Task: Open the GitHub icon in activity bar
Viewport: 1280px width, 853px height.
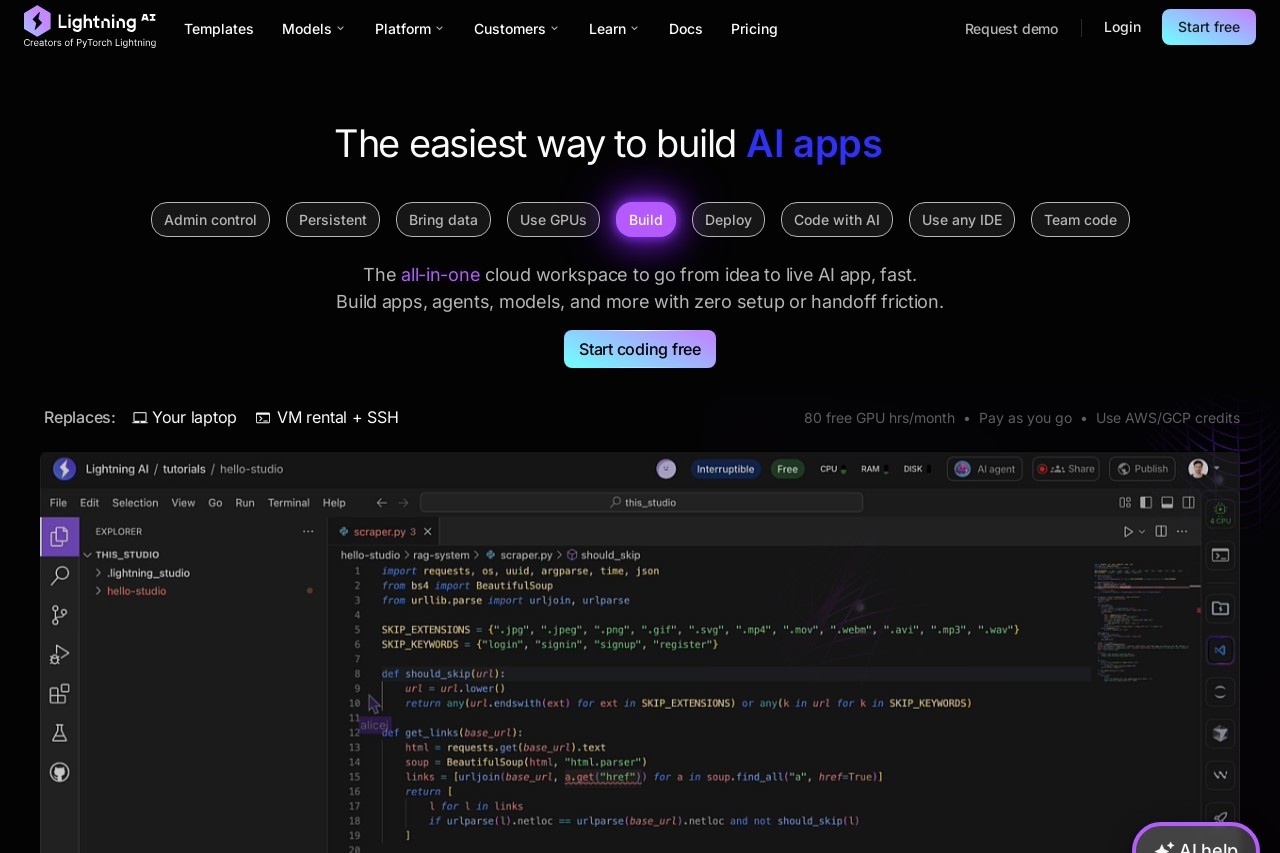Action: (60, 772)
